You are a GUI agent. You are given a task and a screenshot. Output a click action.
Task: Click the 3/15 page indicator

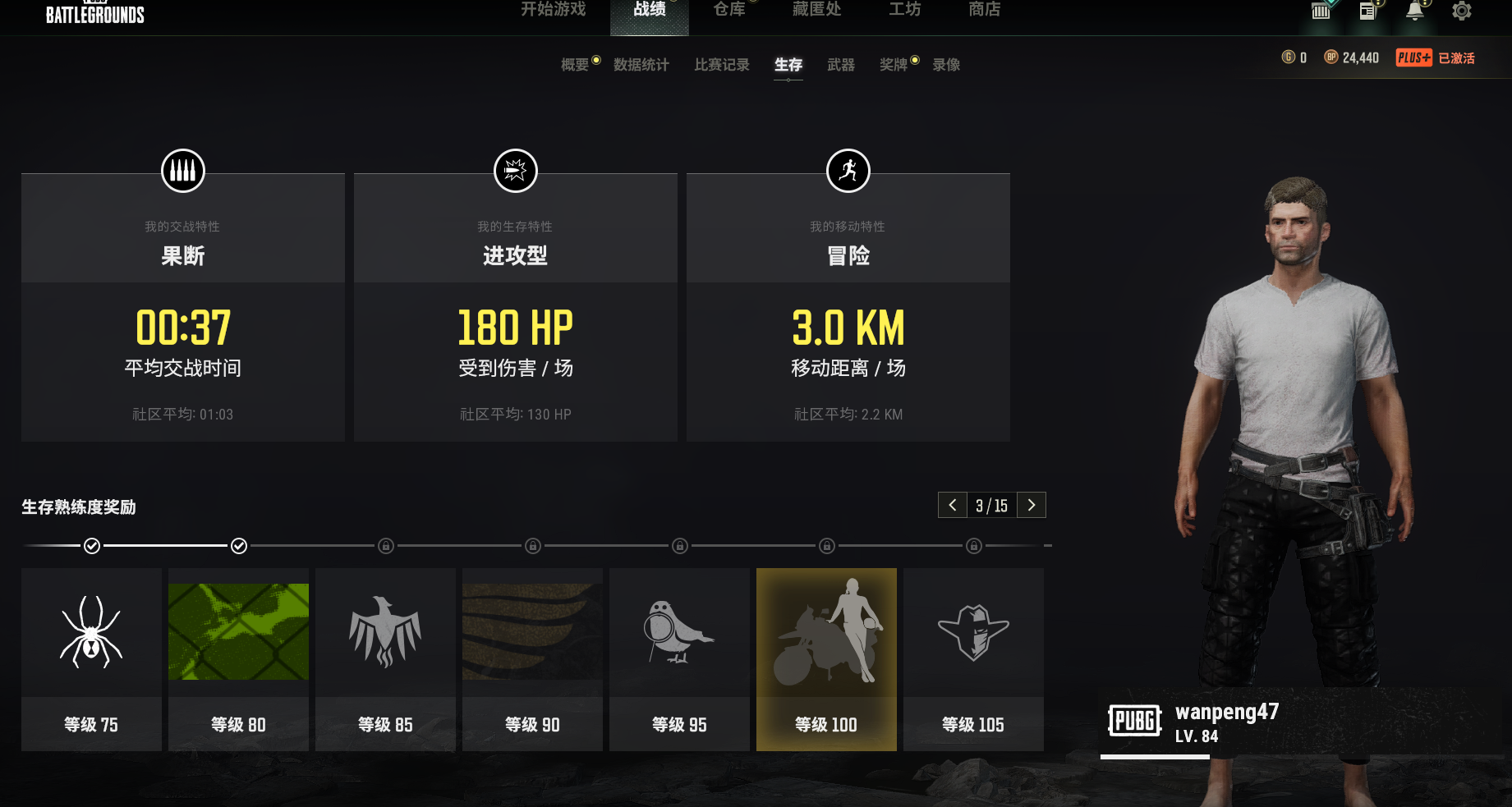[x=992, y=506]
